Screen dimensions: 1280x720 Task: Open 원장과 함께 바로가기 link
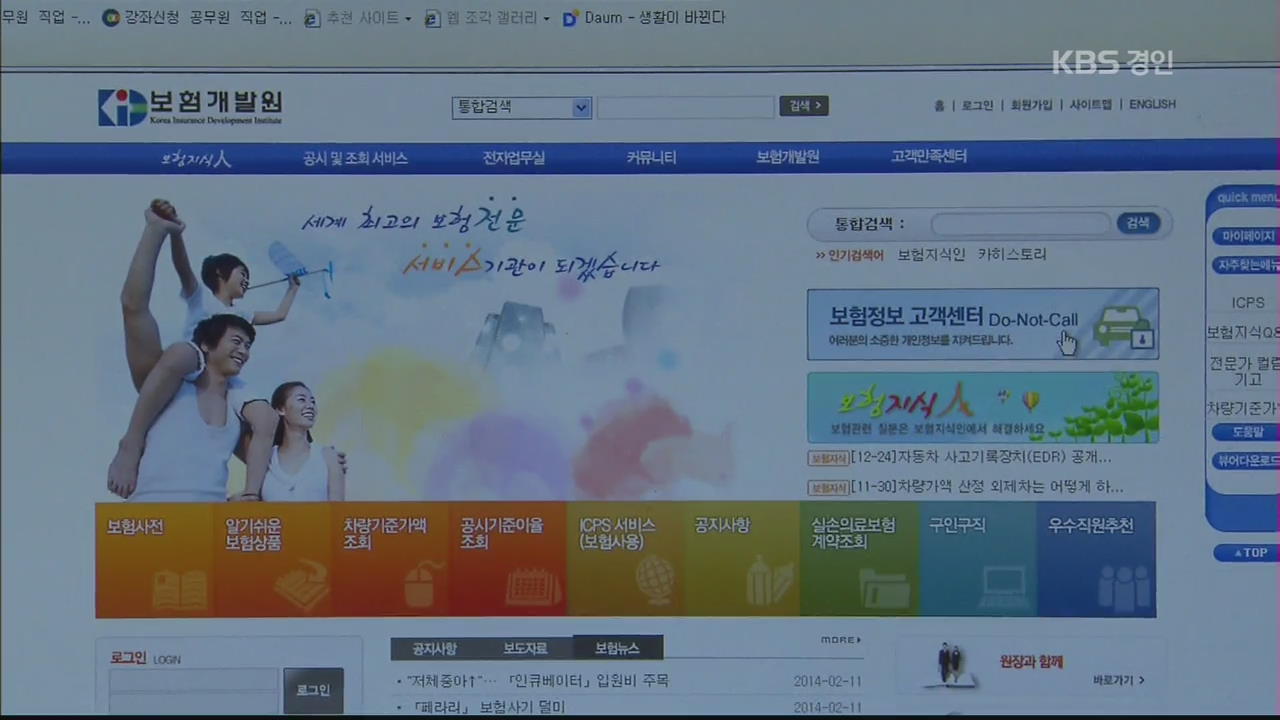click(1118, 681)
